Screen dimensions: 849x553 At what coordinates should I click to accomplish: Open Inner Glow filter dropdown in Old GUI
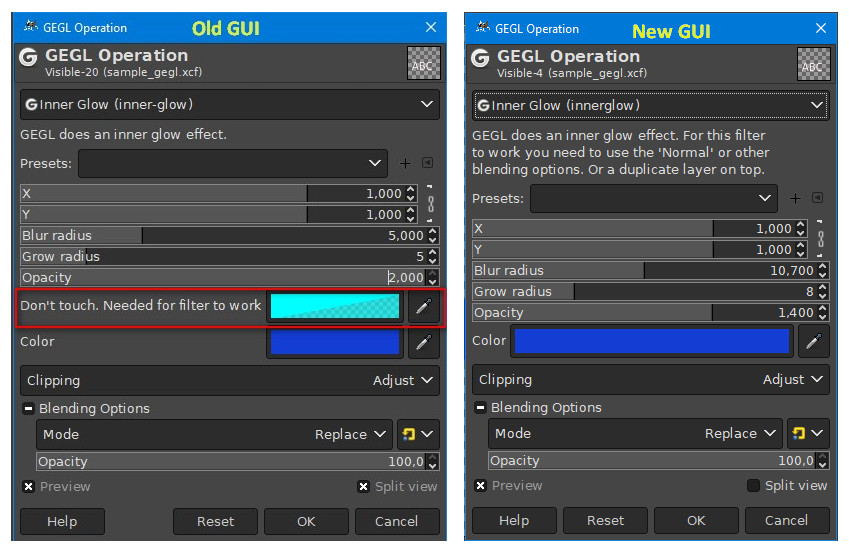point(230,105)
